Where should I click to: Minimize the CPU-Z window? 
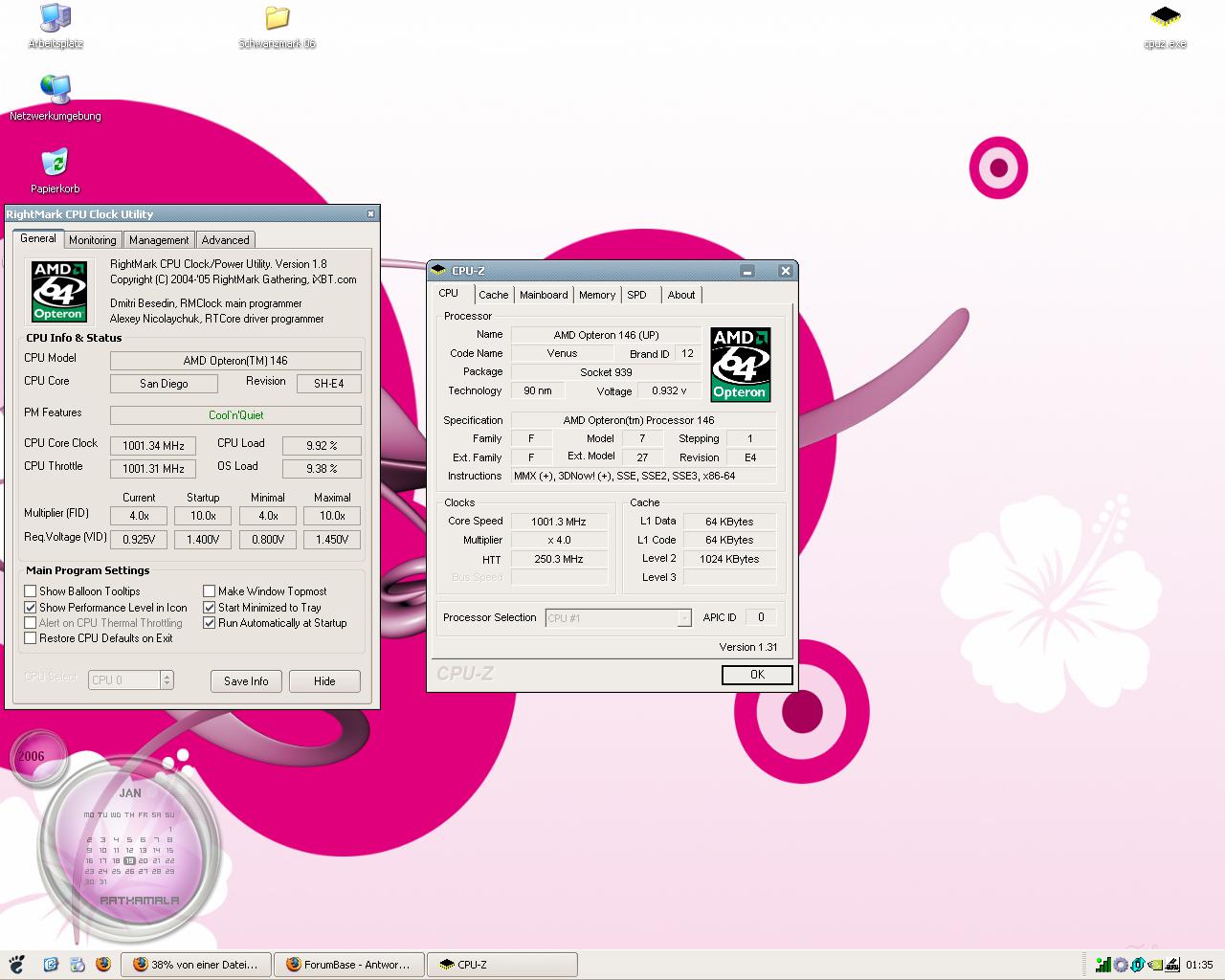(x=746, y=271)
